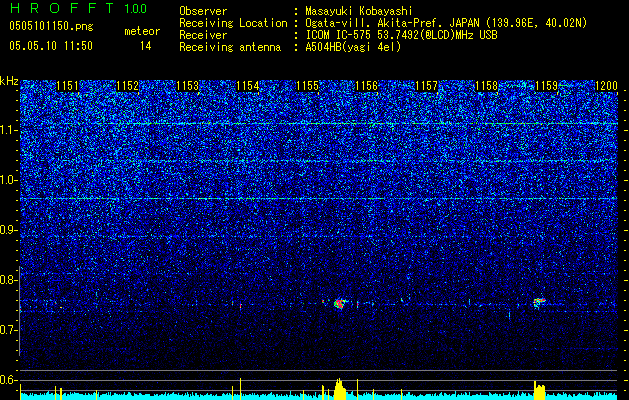Click the yellow amplitude peak near 1159
The image size is (629, 400).
540,389
